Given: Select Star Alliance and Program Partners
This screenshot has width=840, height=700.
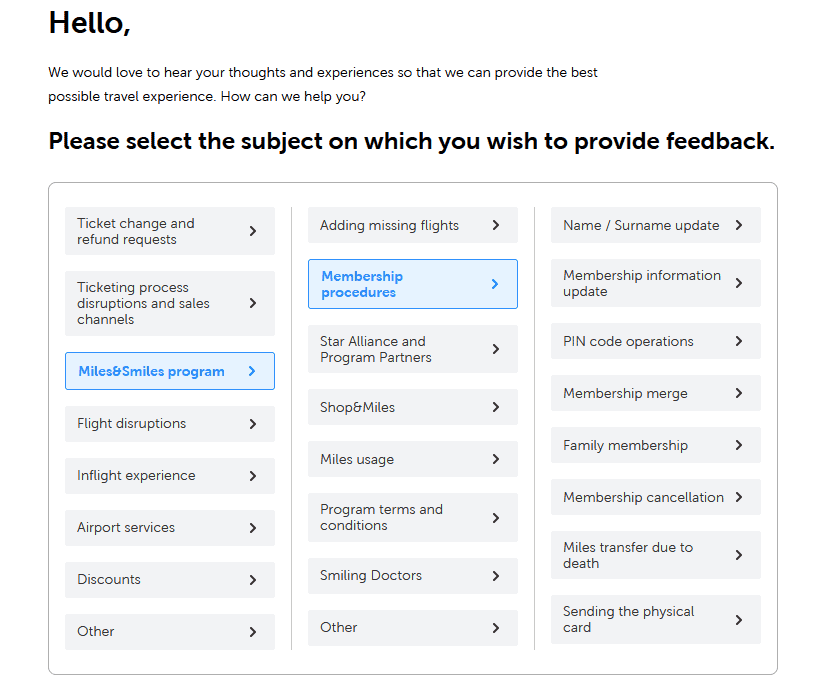Looking at the screenshot, I should [412, 349].
